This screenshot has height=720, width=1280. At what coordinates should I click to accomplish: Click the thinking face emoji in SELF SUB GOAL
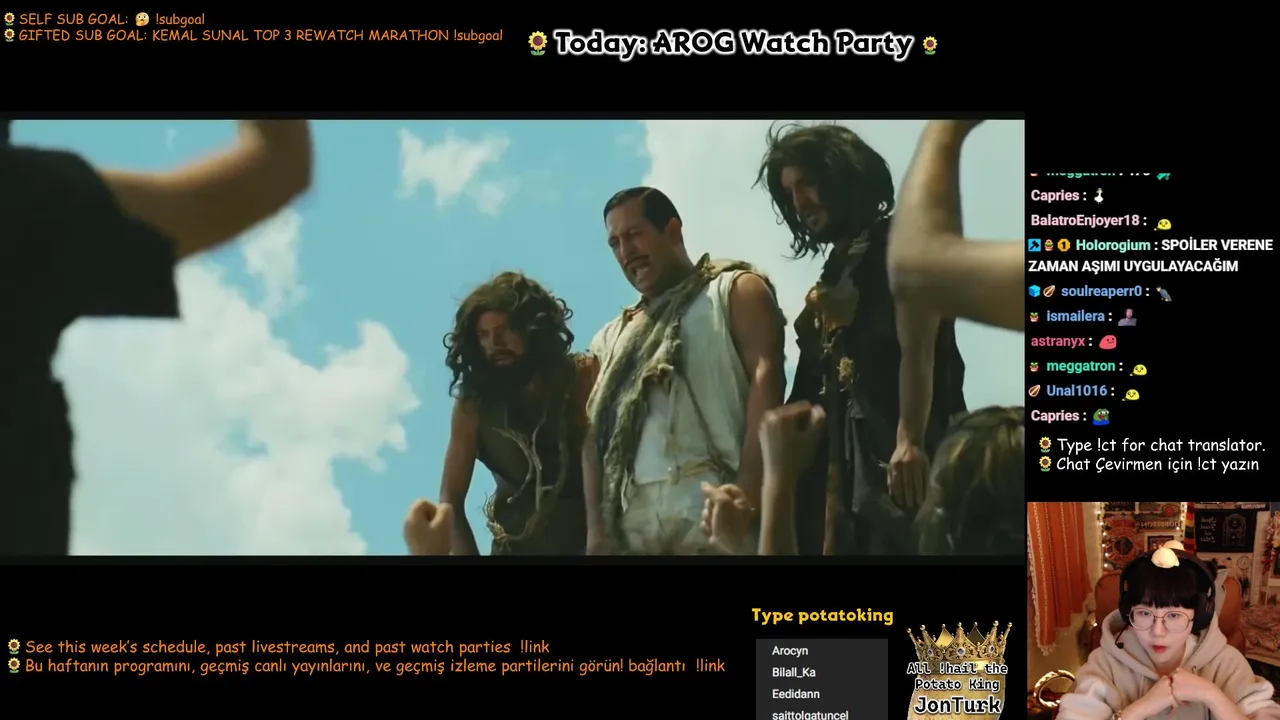(142, 19)
